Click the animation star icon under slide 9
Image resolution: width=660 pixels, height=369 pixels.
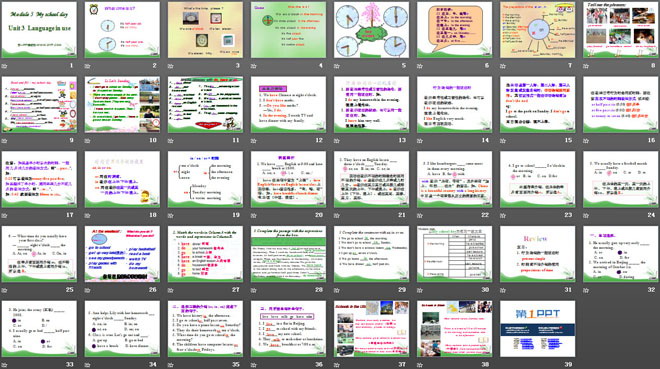pyautogui.click(x=5, y=141)
